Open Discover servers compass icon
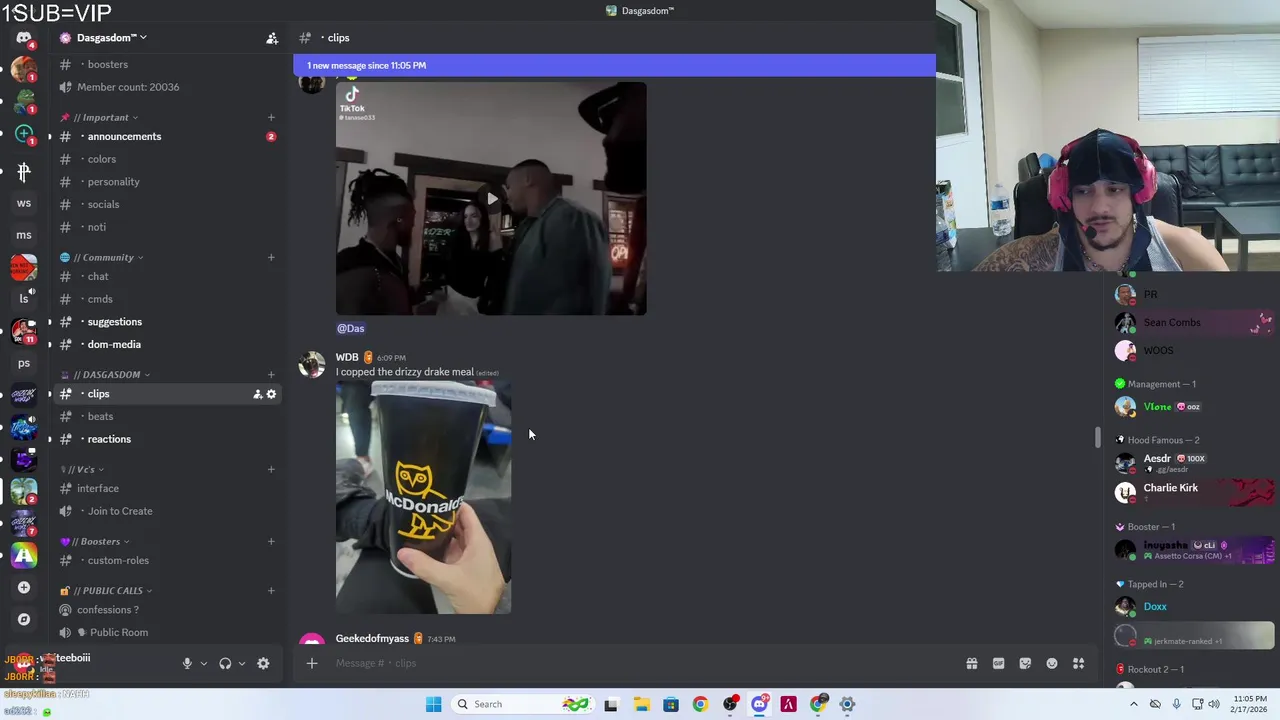This screenshot has height=720, width=1280. [x=24, y=619]
